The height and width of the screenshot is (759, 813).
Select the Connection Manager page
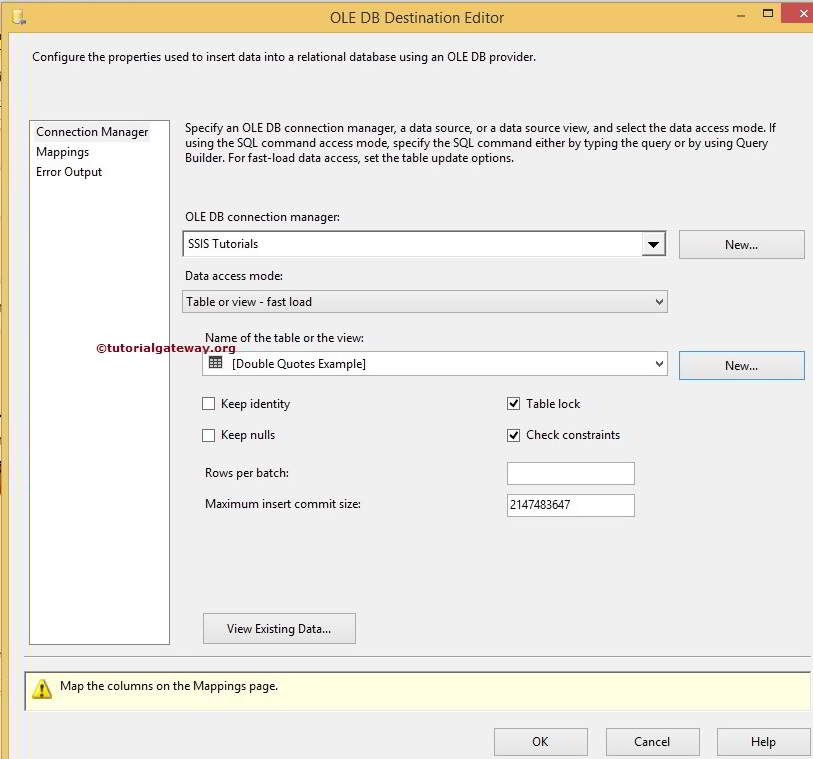click(x=92, y=132)
